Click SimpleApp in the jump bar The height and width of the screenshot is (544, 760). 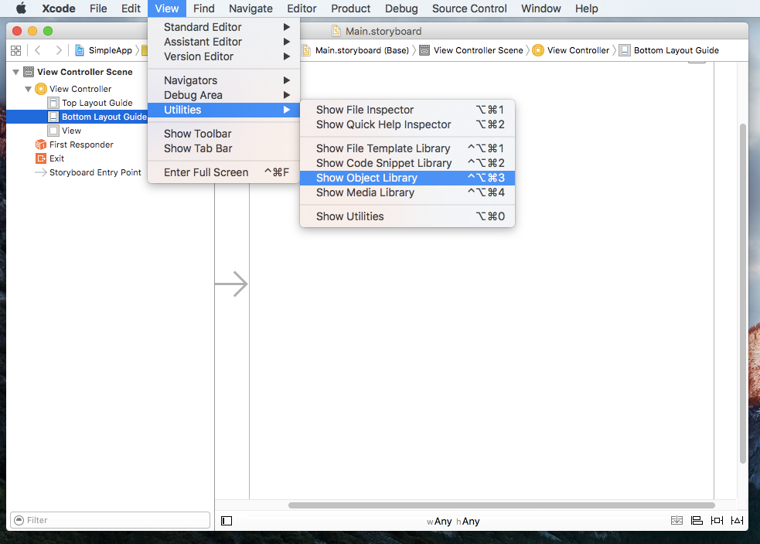click(104, 50)
